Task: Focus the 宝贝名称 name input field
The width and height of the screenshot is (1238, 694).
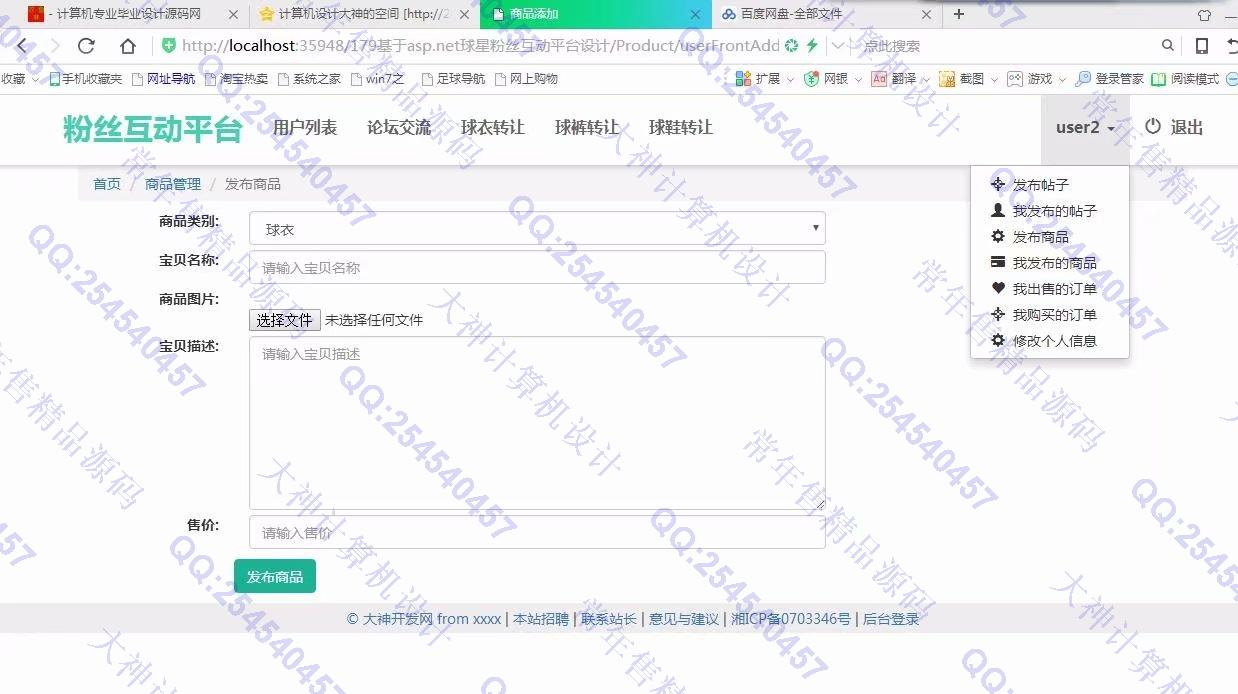Action: [537, 267]
